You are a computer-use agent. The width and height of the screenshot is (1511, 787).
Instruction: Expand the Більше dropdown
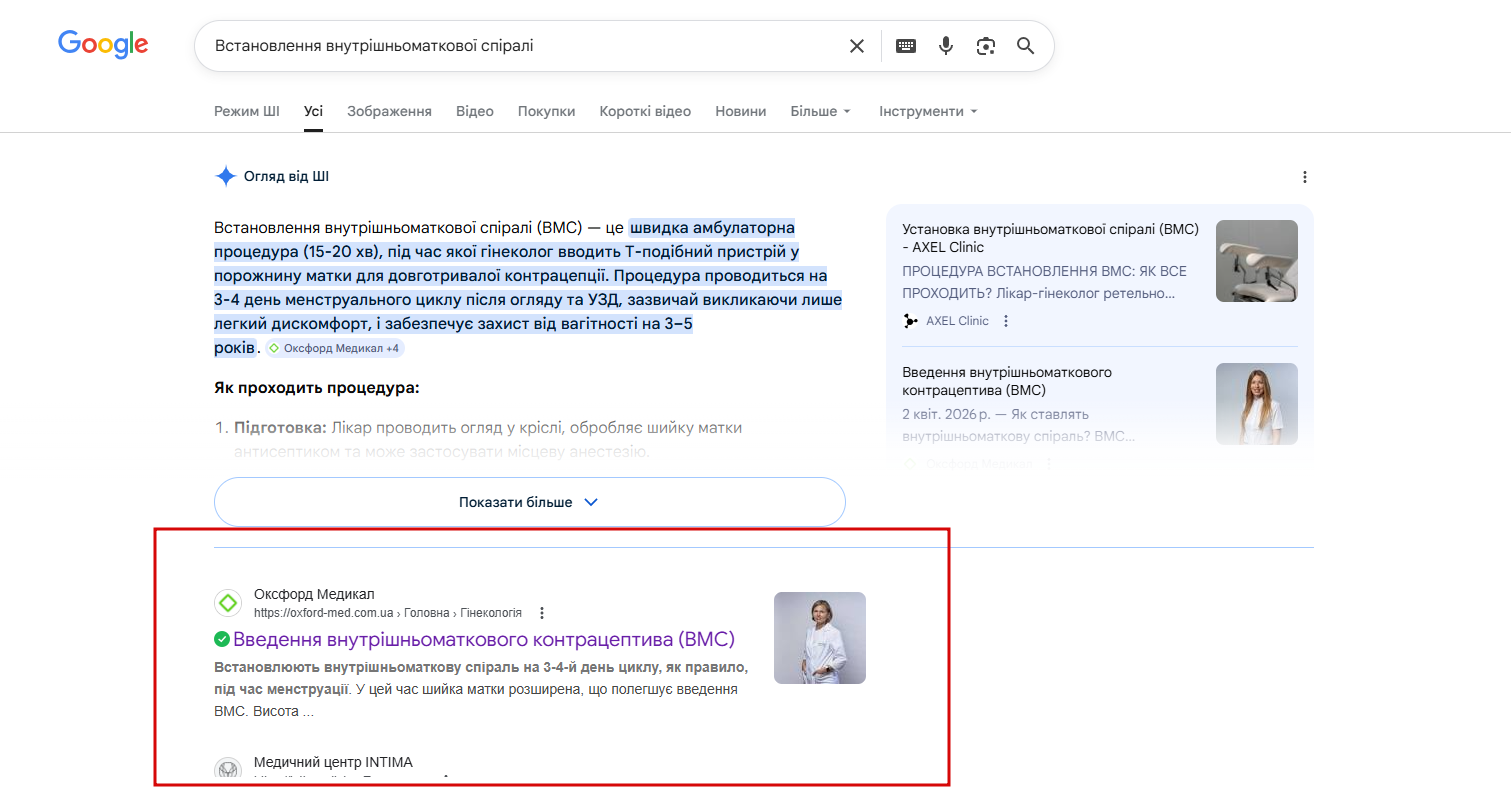(821, 111)
